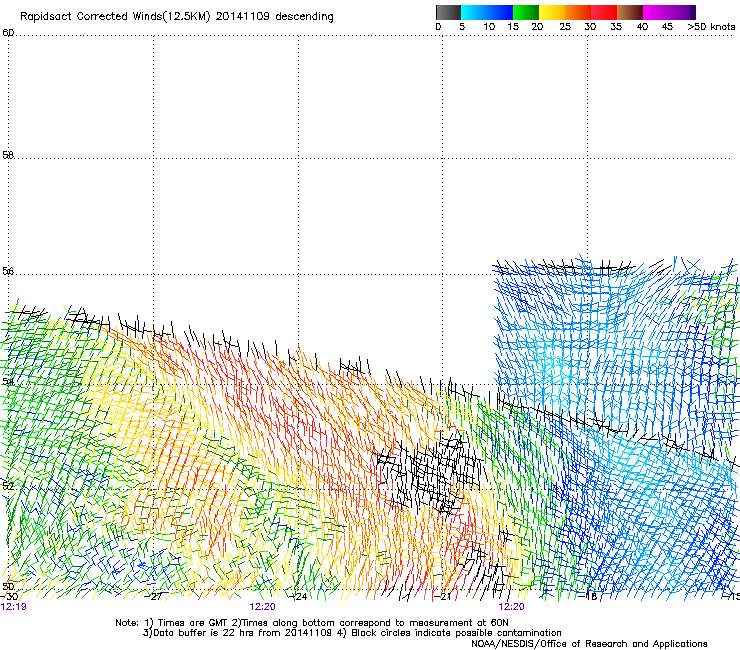Click the NOAA/NESDIS credit text
The image size is (740, 650).
tap(589, 644)
